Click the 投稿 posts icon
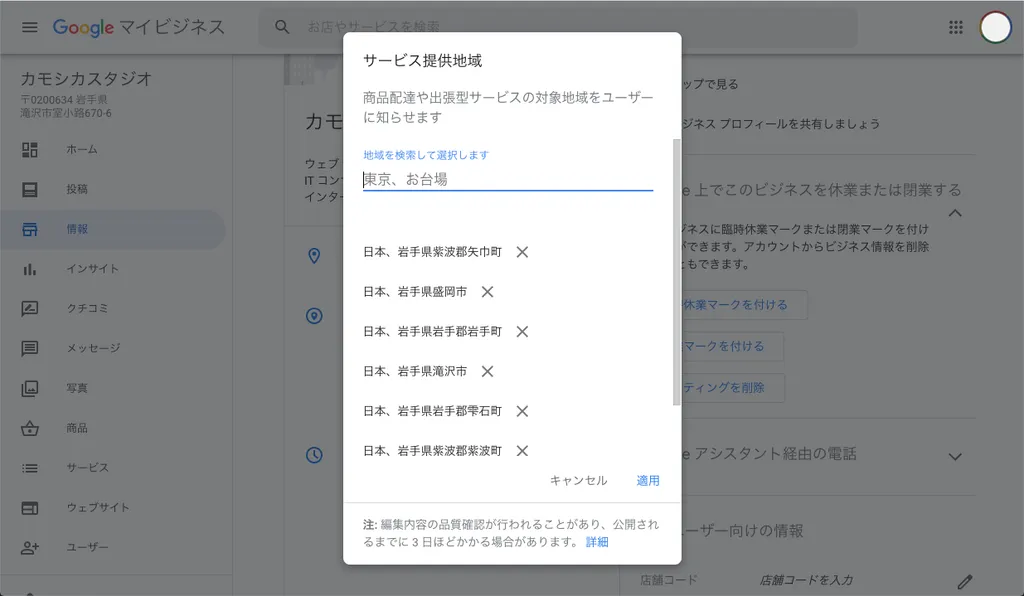This screenshot has height=596, width=1024. click(29, 189)
